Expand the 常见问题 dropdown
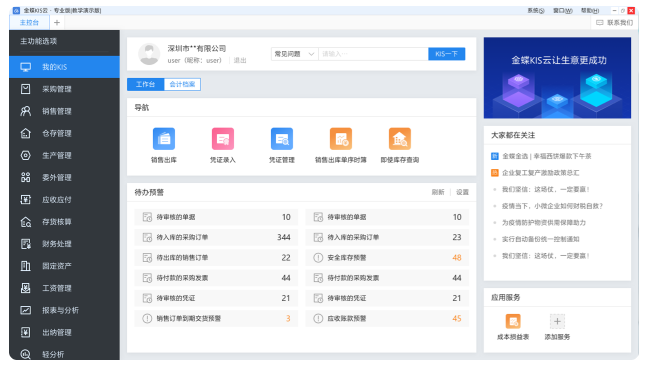This screenshot has width=645, height=370. click(x=295, y=54)
